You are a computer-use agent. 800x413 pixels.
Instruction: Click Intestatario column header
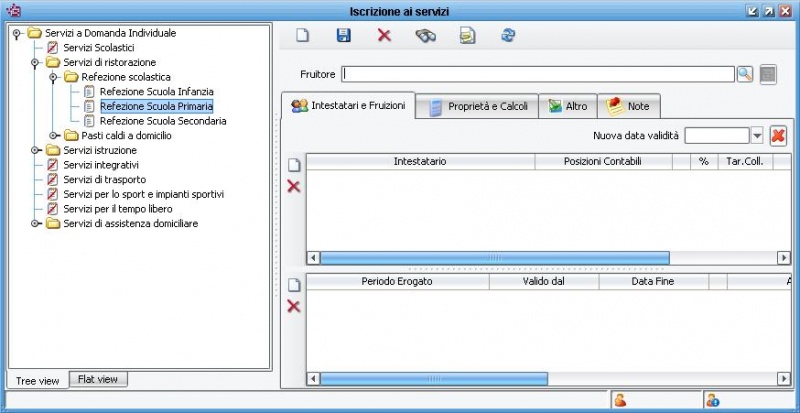click(420, 161)
